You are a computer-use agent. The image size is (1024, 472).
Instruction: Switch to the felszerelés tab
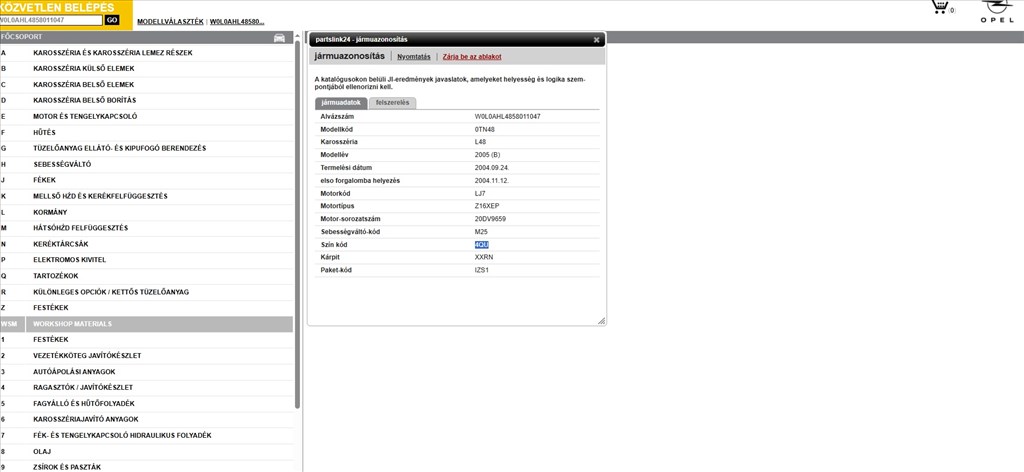[x=392, y=103]
